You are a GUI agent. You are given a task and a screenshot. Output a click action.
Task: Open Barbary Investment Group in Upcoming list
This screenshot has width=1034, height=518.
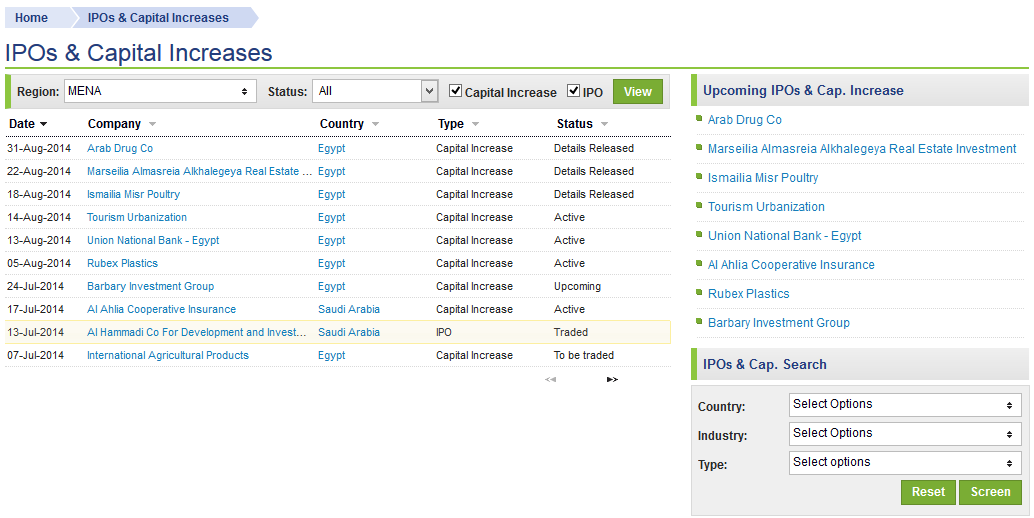click(779, 323)
